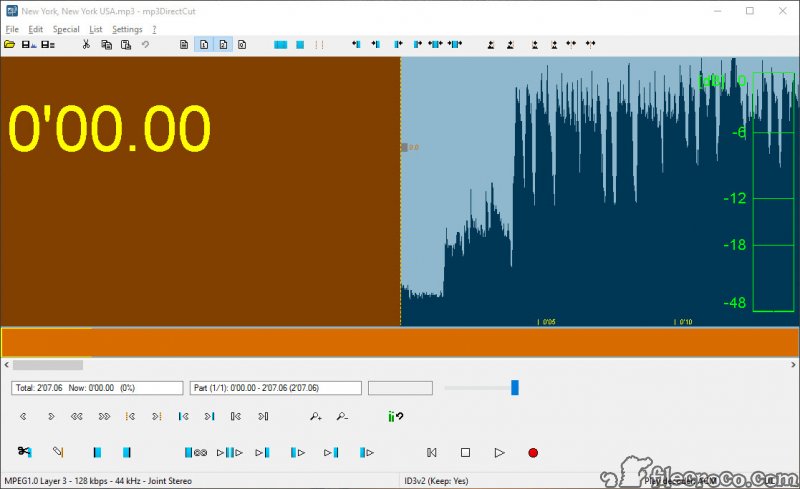This screenshot has height=489, width=800.
Task: Click the green dB level meter
Action: [x=773, y=192]
